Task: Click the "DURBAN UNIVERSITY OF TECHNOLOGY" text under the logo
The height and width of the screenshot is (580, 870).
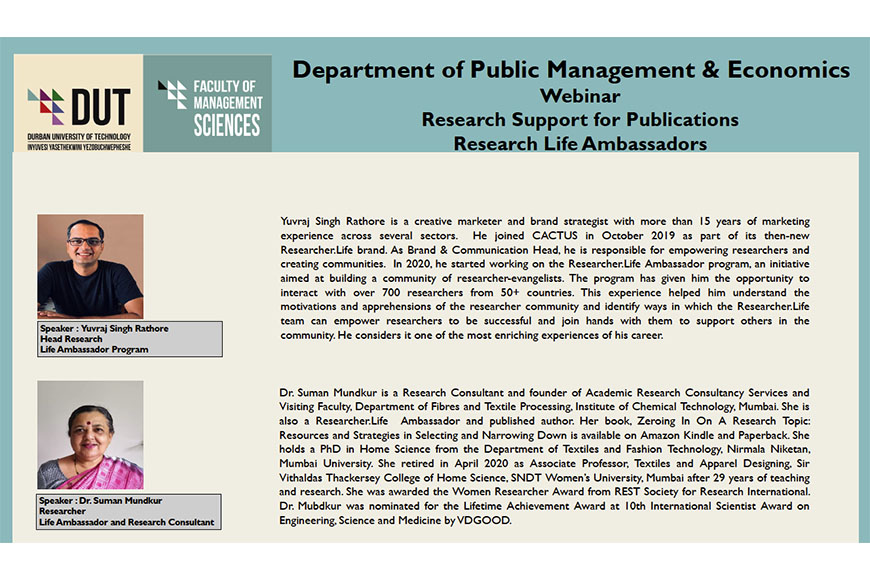Action: [79, 137]
